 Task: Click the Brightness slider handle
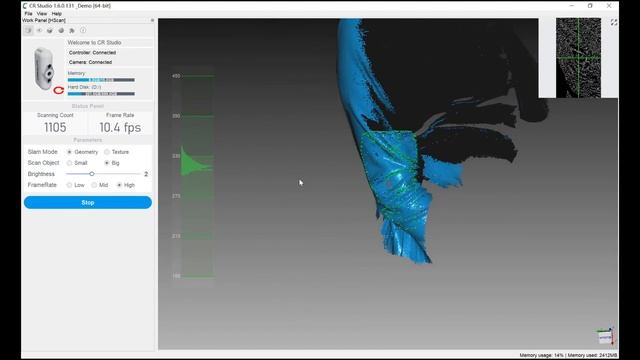pyautogui.click(x=92, y=174)
